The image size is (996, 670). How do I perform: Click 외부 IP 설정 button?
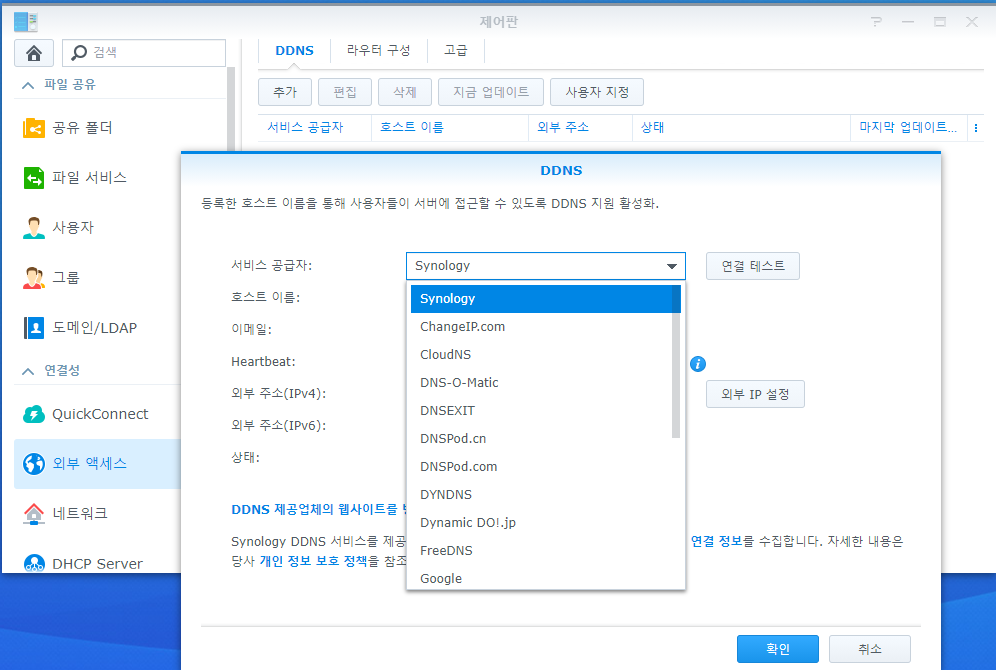click(755, 394)
